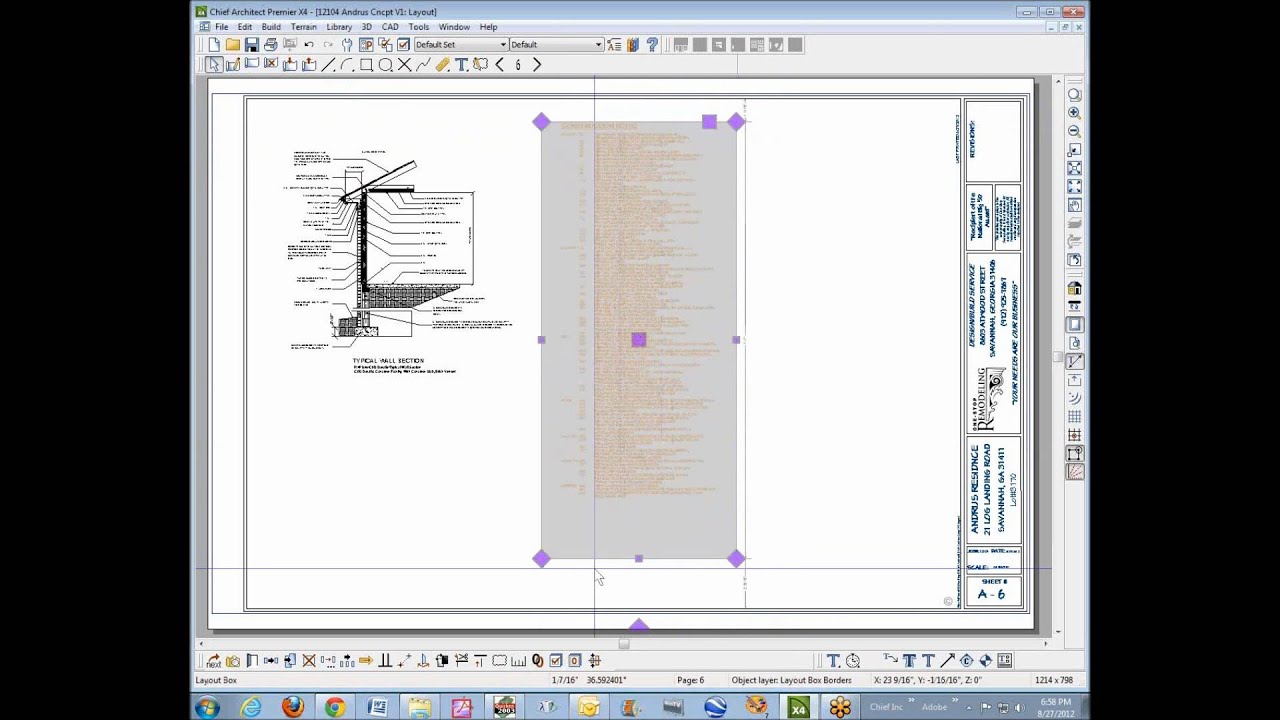
Task: Click the Zoom In magnifier on right toolbar
Action: [1074, 113]
